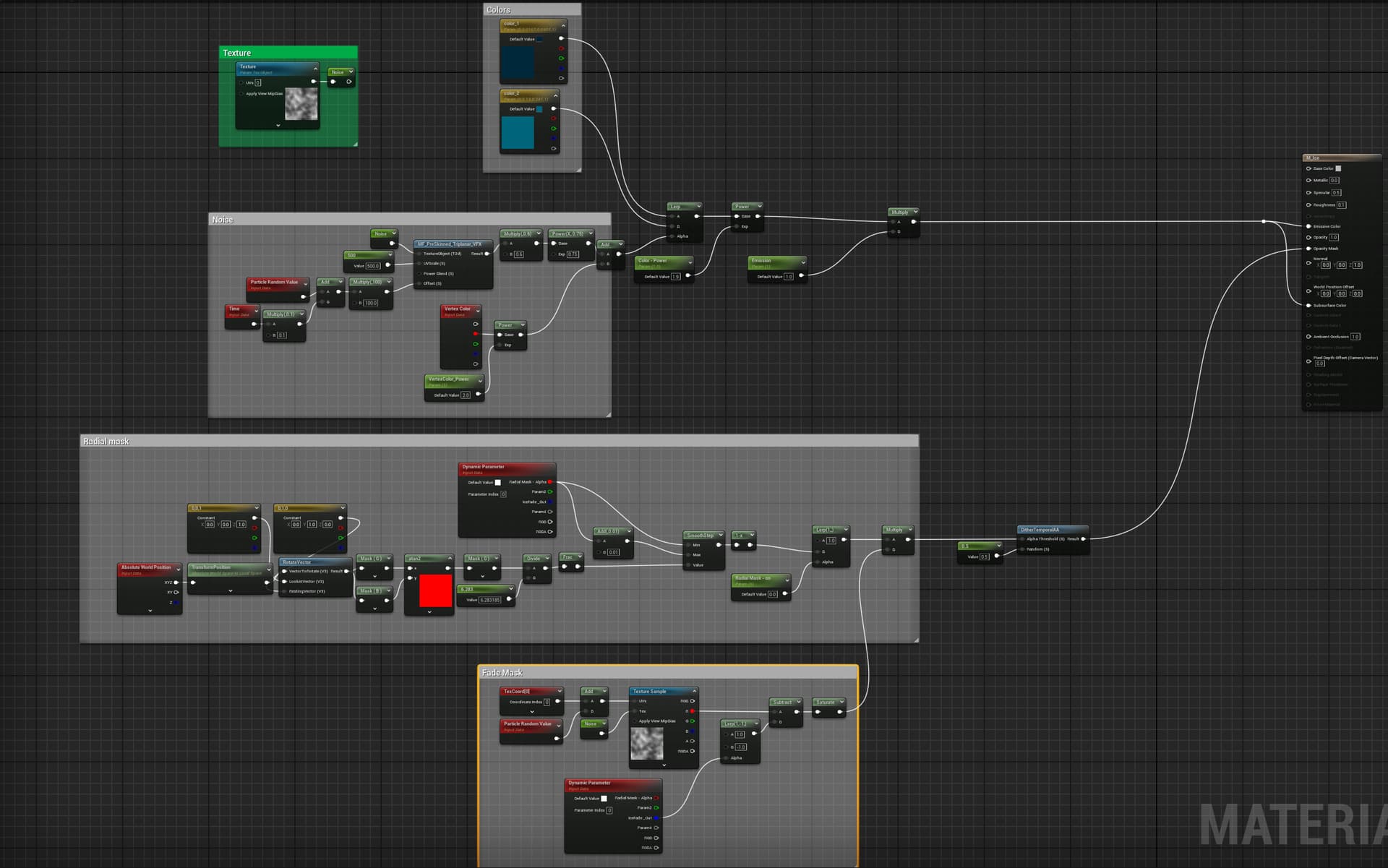Click white Default Value swatch in Radial mask Dynamic Parameter
This screenshot has height=868, width=1388.
(x=497, y=482)
